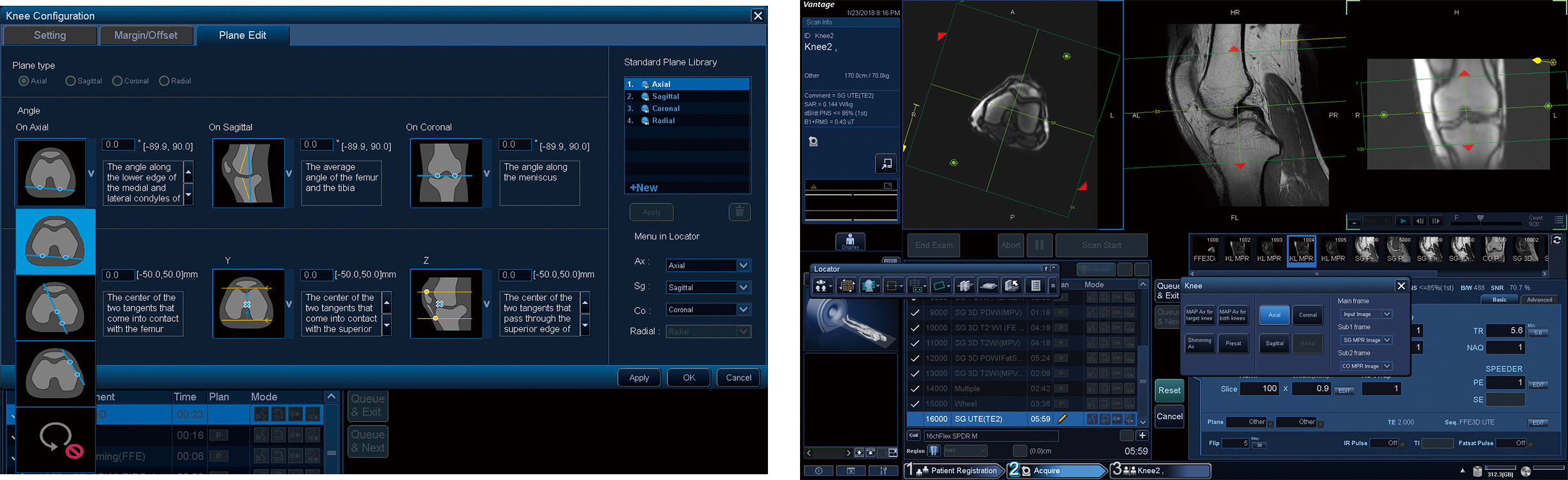Toggle Sagittal plane in Knee panel
1568x480 pixels.
pos(1274,344)
